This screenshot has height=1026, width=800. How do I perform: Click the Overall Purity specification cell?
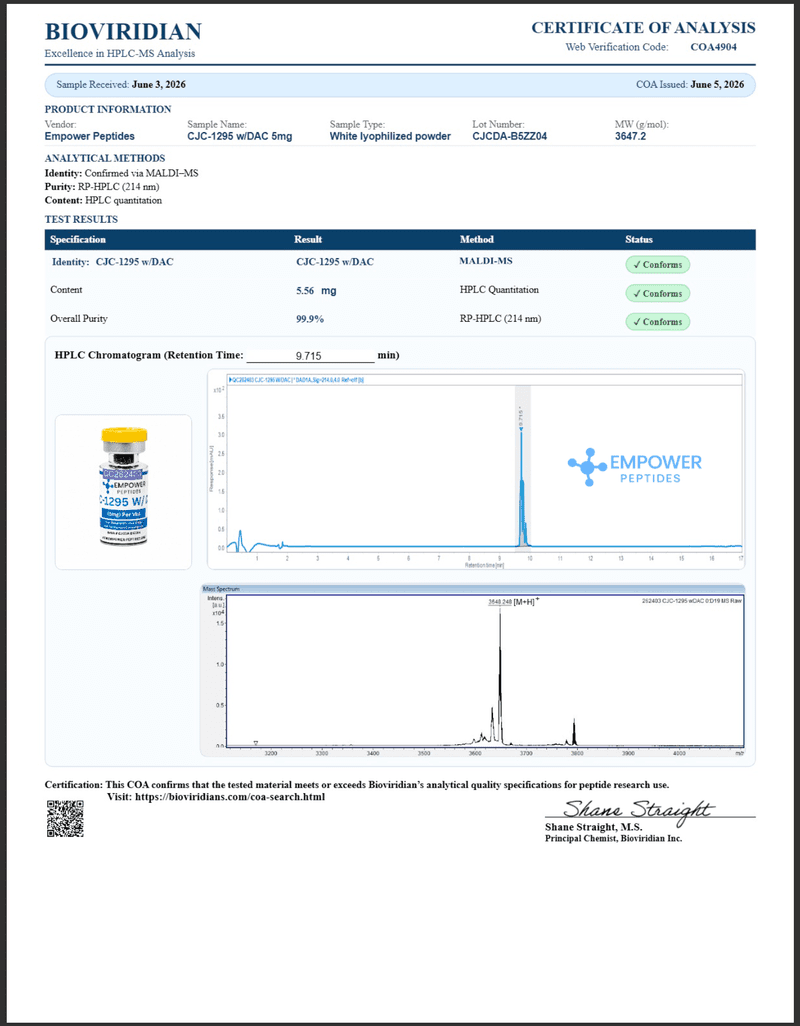(x=79, y=319)
